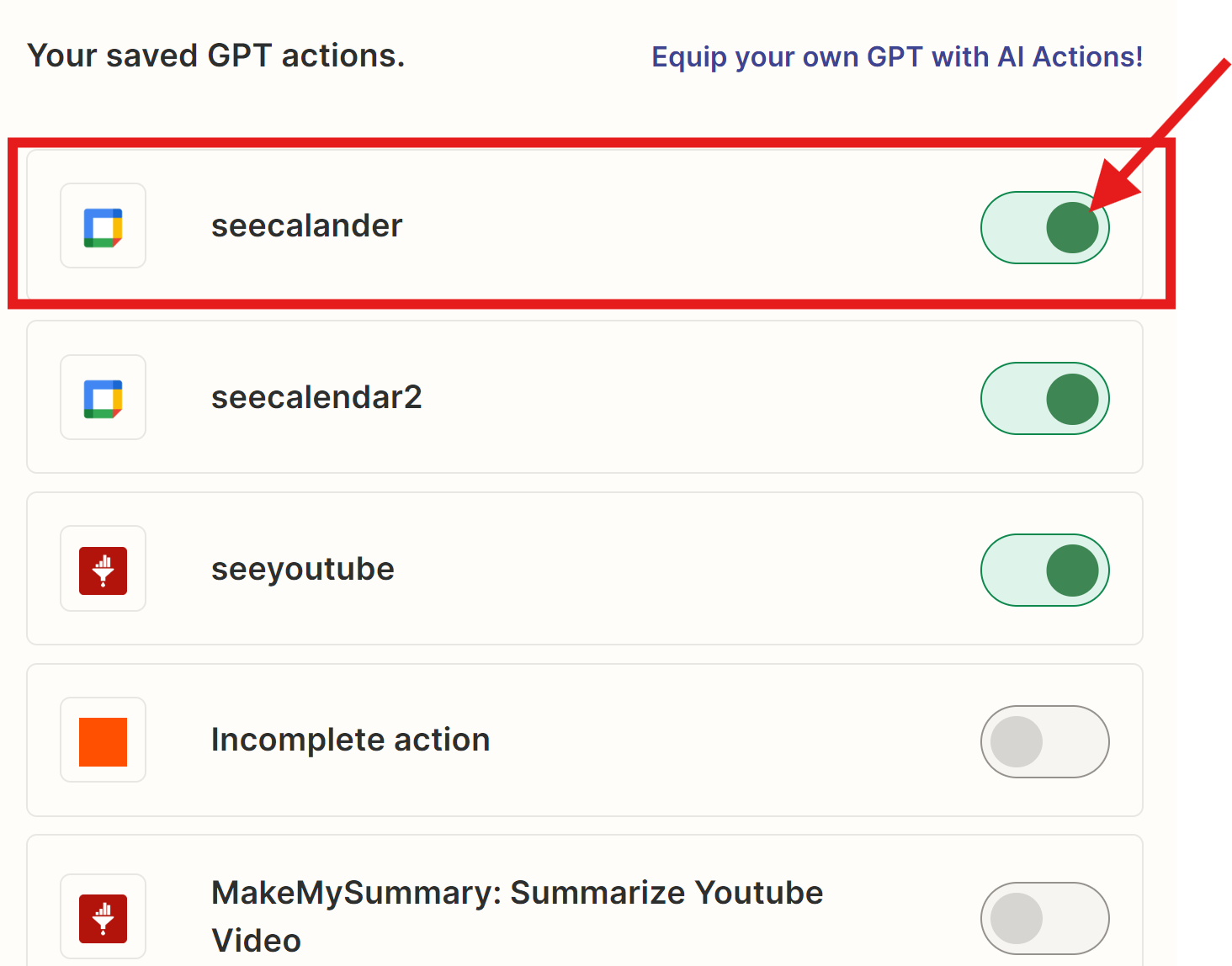Enable the Incomplete action toggle
Image resolution: width=1232 pixels, height=966 pixels.
coord(1044,741)
